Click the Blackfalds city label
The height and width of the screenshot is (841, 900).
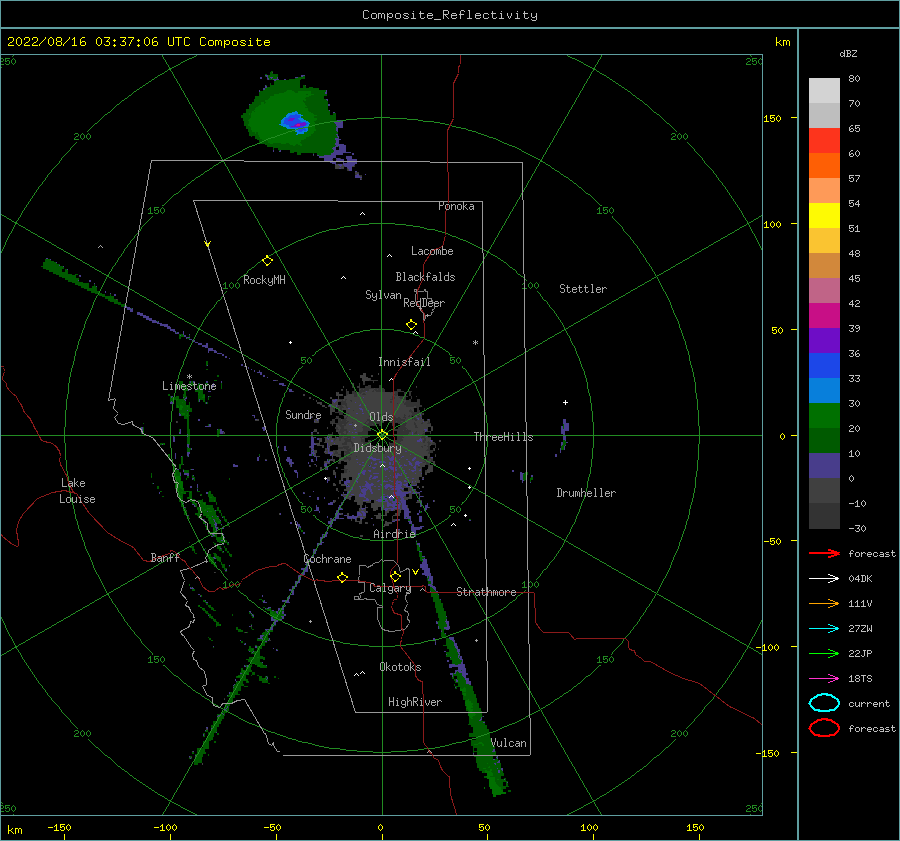pyautogui.click(x=425, y=277)
